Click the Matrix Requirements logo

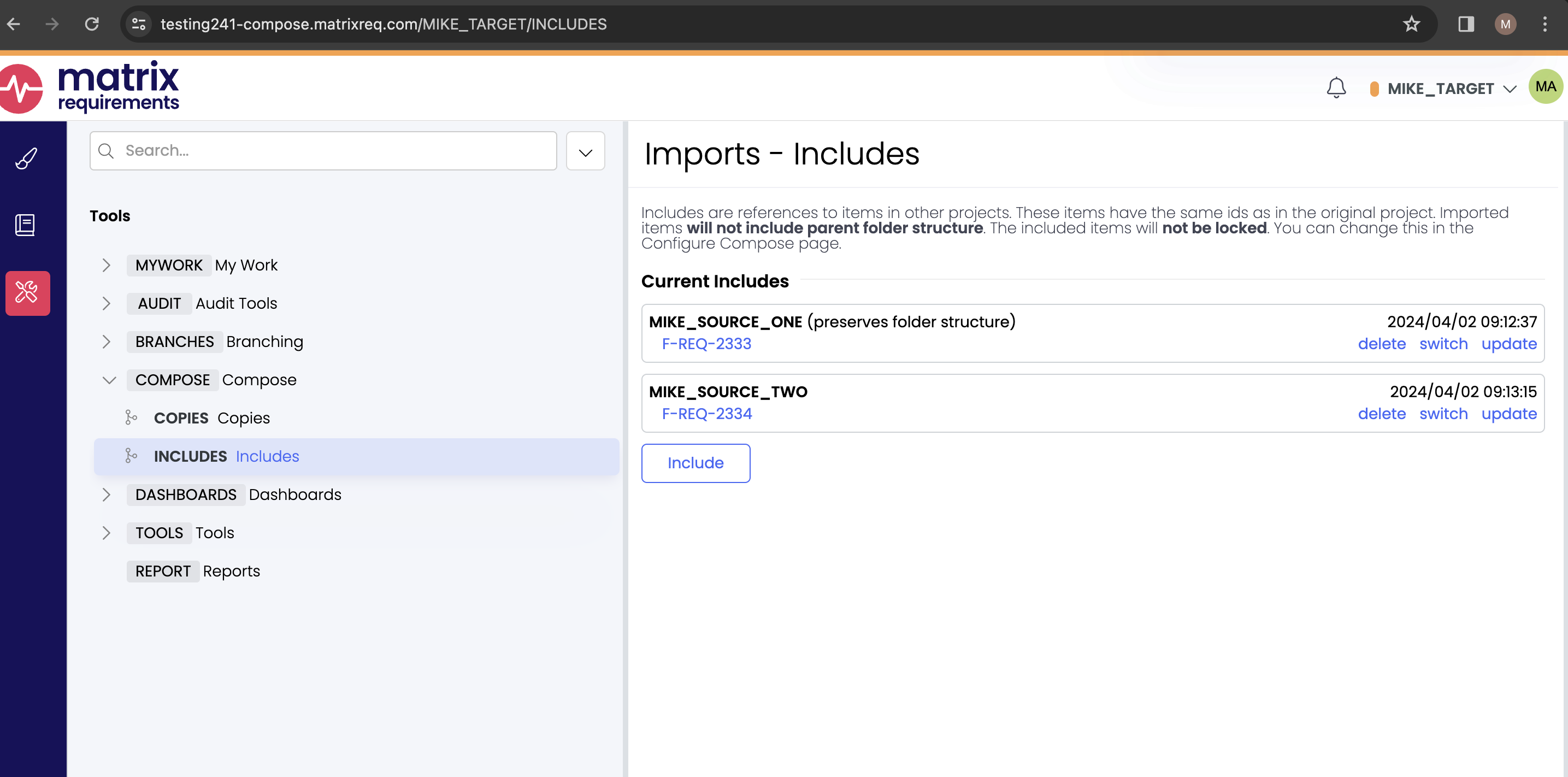(90, 87)
